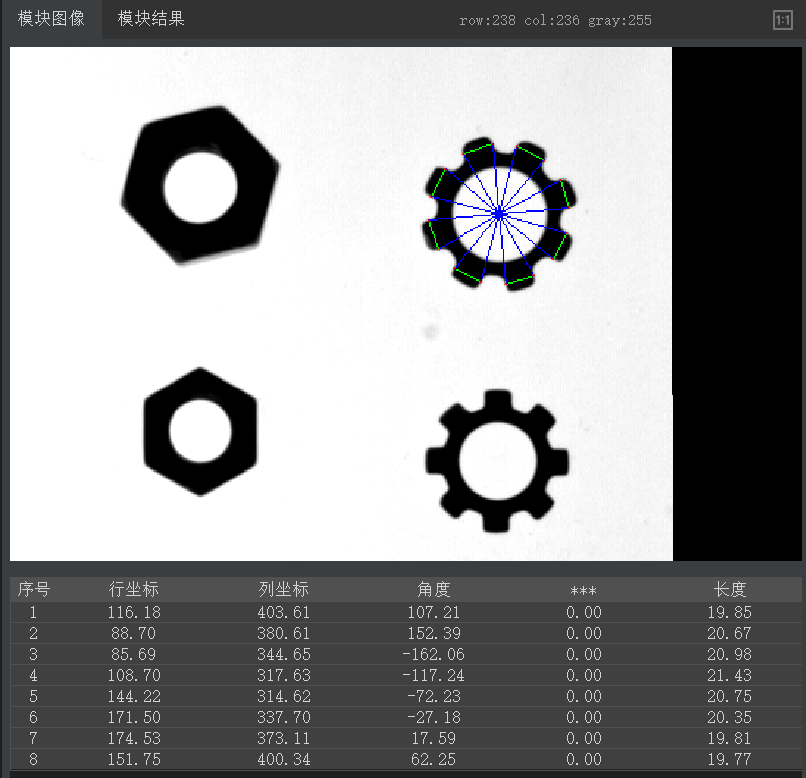806x778 pixels.
Task: Select cell showing 314.62
Action: 284,696
